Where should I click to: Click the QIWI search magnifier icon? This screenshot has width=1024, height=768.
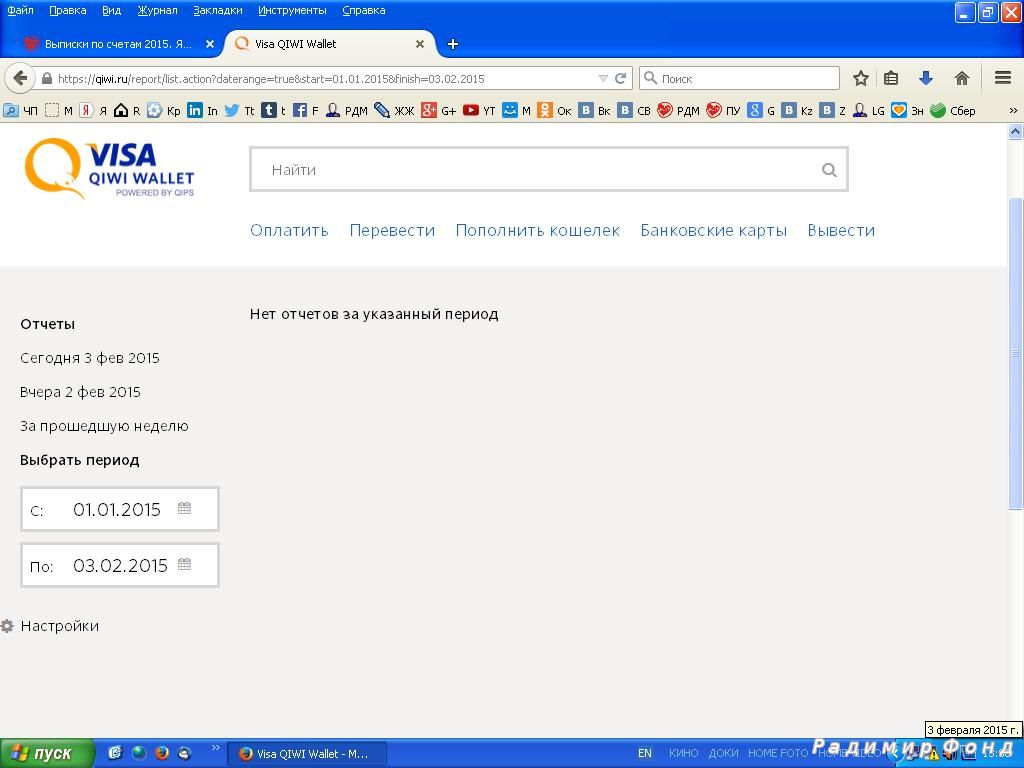click(x=829, y=170)
